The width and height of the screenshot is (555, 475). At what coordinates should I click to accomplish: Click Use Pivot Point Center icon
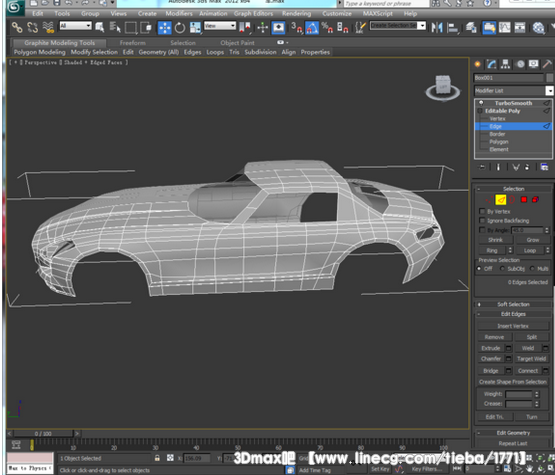(x=245, y=28)
